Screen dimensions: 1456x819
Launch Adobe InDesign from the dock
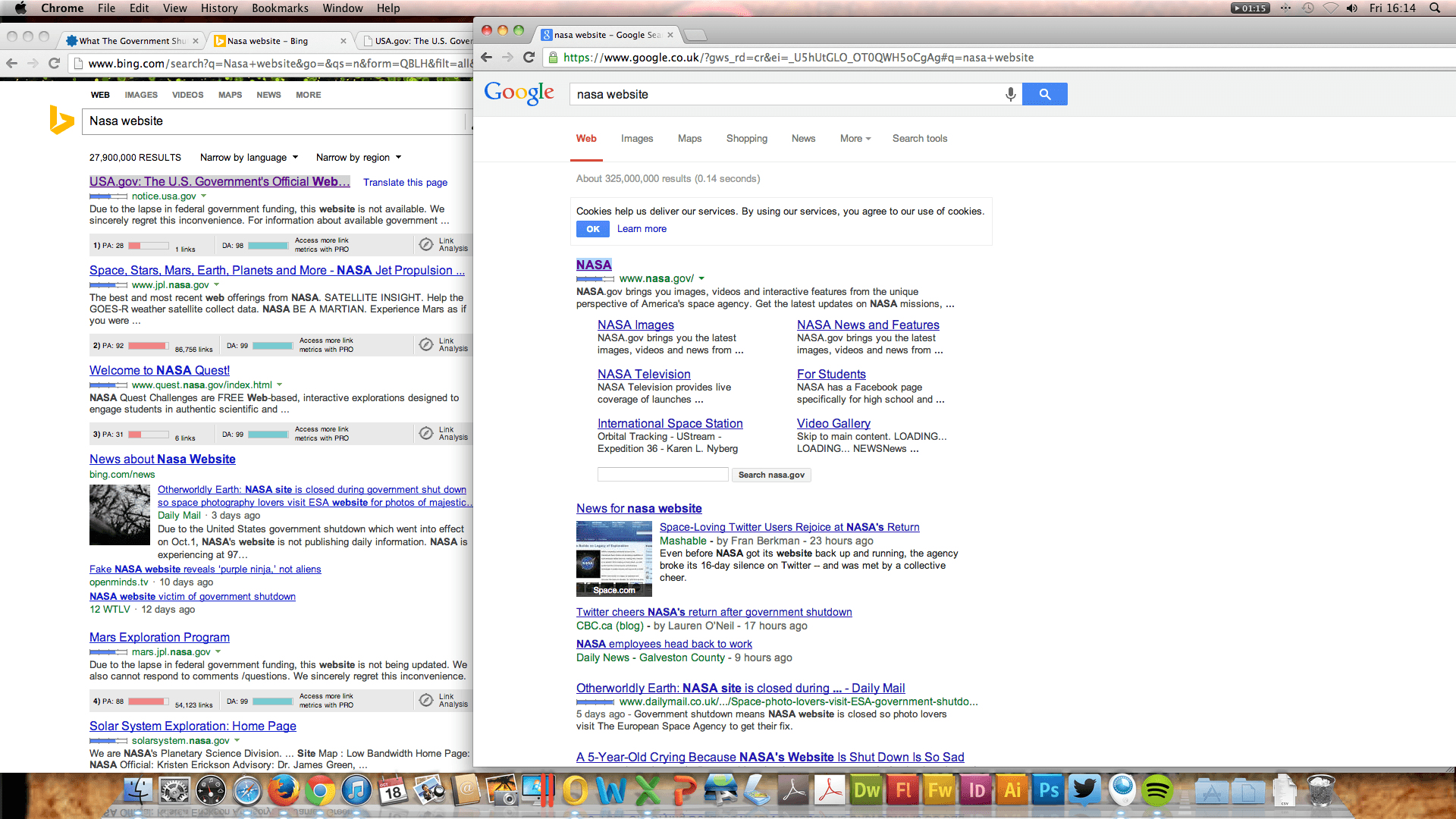click(975, 791)
